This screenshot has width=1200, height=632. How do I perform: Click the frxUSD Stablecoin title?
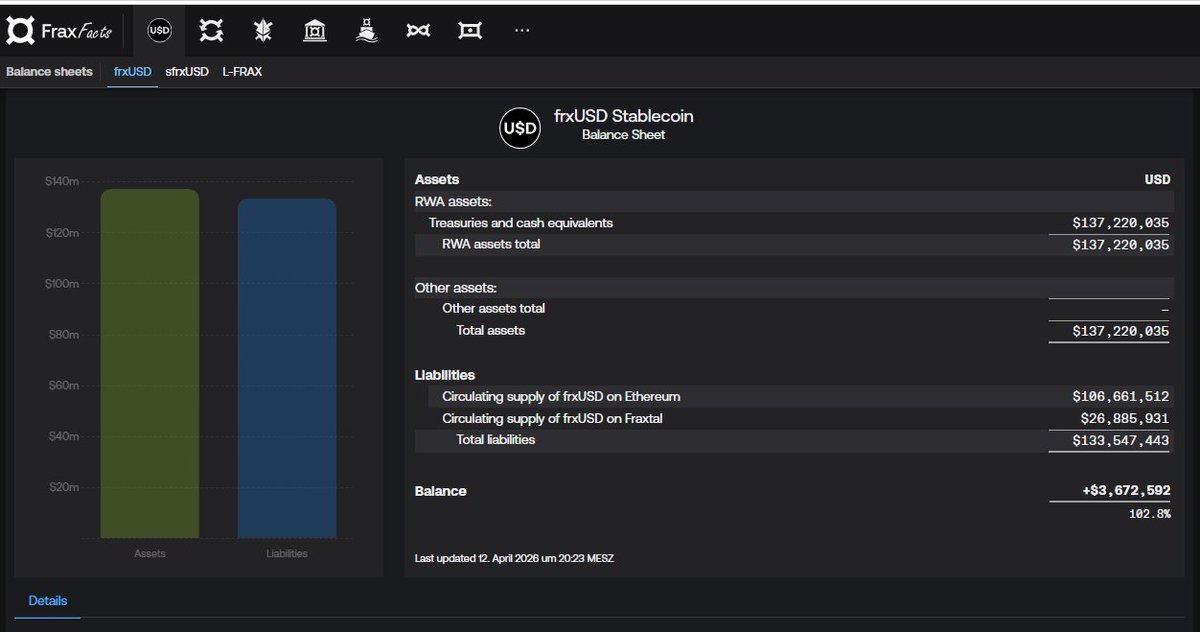click(x=624, y=116)
